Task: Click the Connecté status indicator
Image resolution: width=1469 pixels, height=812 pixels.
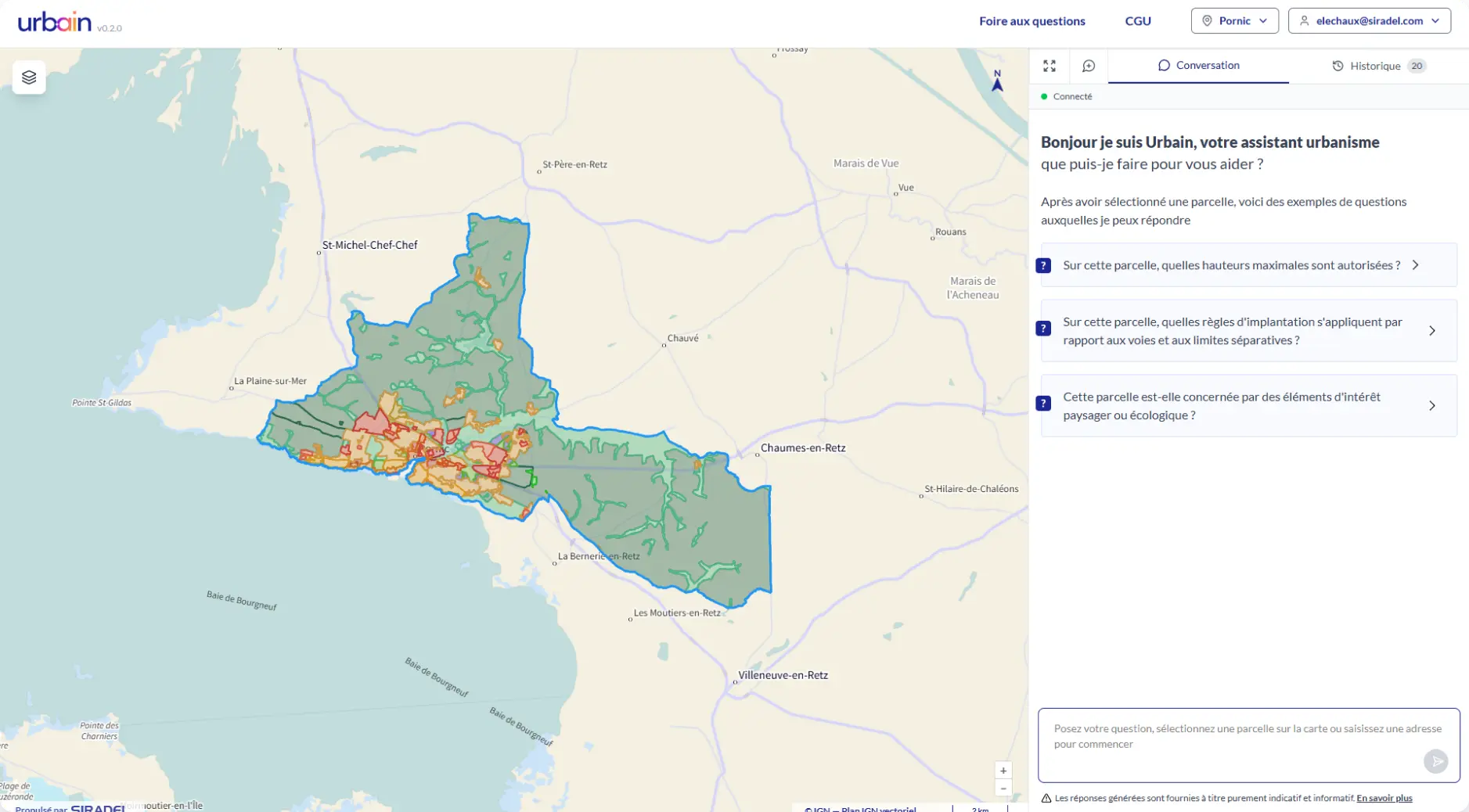Action: tap(1066, 96)
